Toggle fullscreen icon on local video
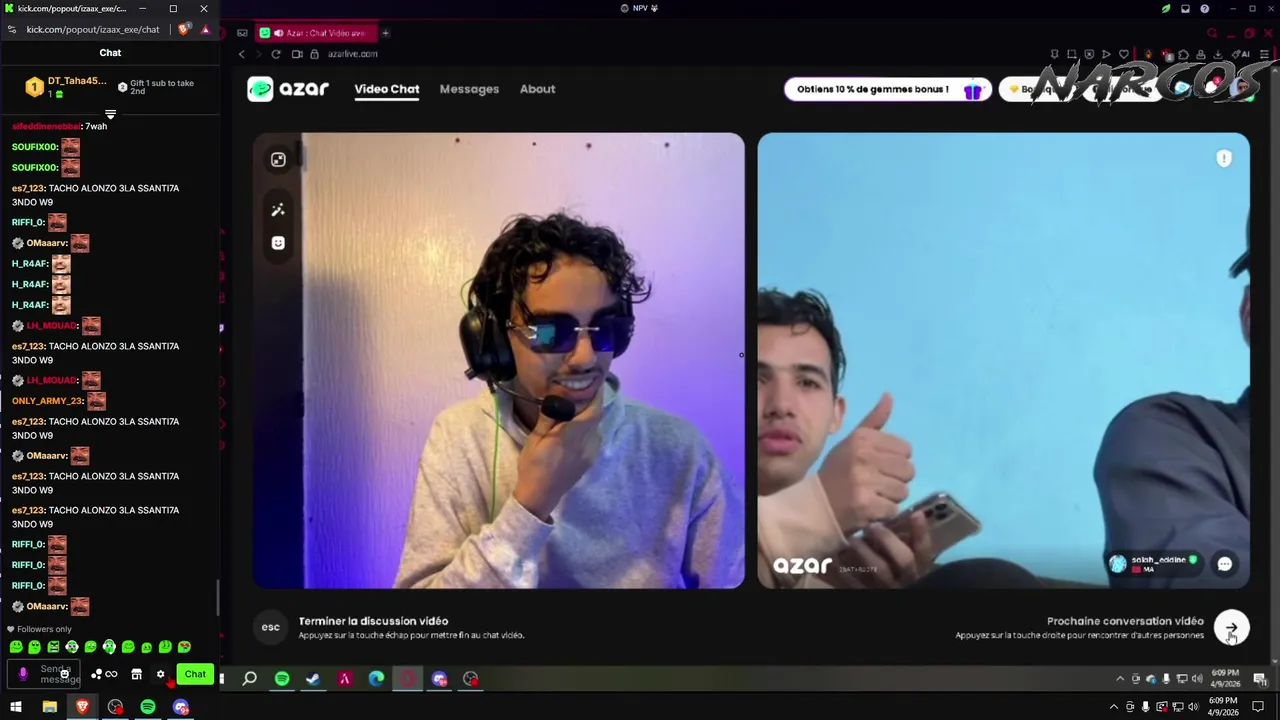1280x720 pixels. [278, 160]
